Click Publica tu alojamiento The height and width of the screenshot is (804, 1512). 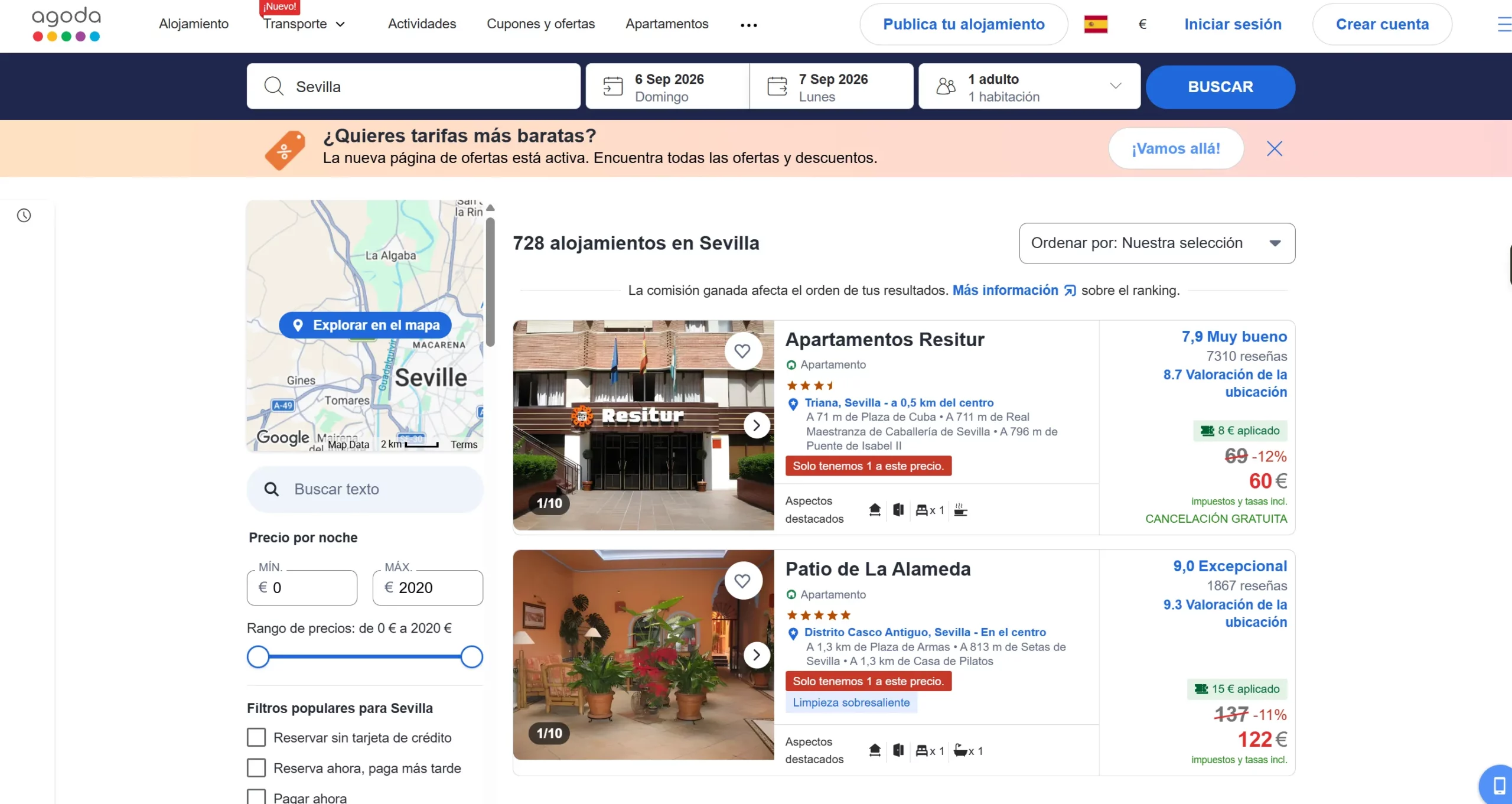click(964, 24)
